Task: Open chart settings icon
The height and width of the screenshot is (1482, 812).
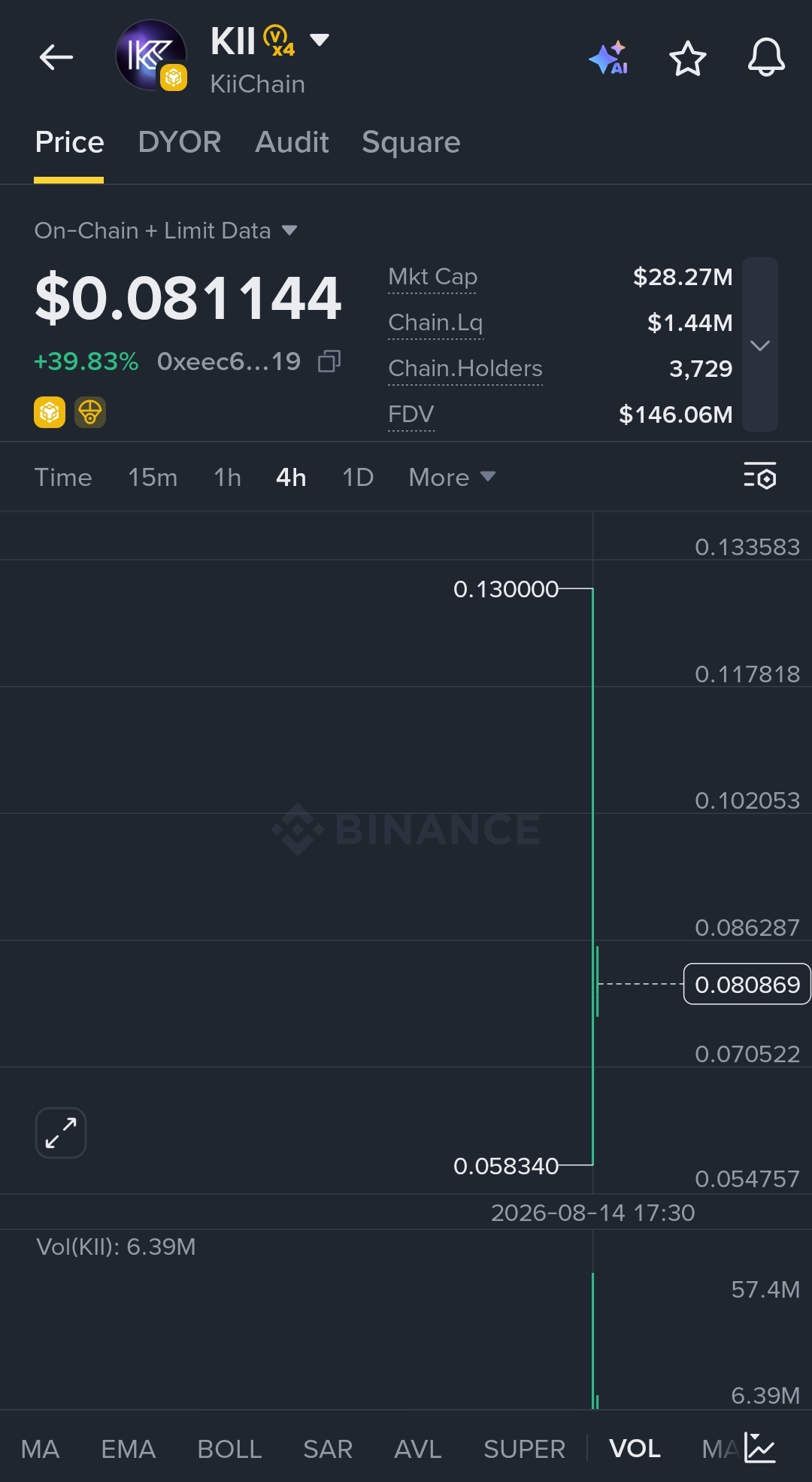Action: click(x=760, y=476)
